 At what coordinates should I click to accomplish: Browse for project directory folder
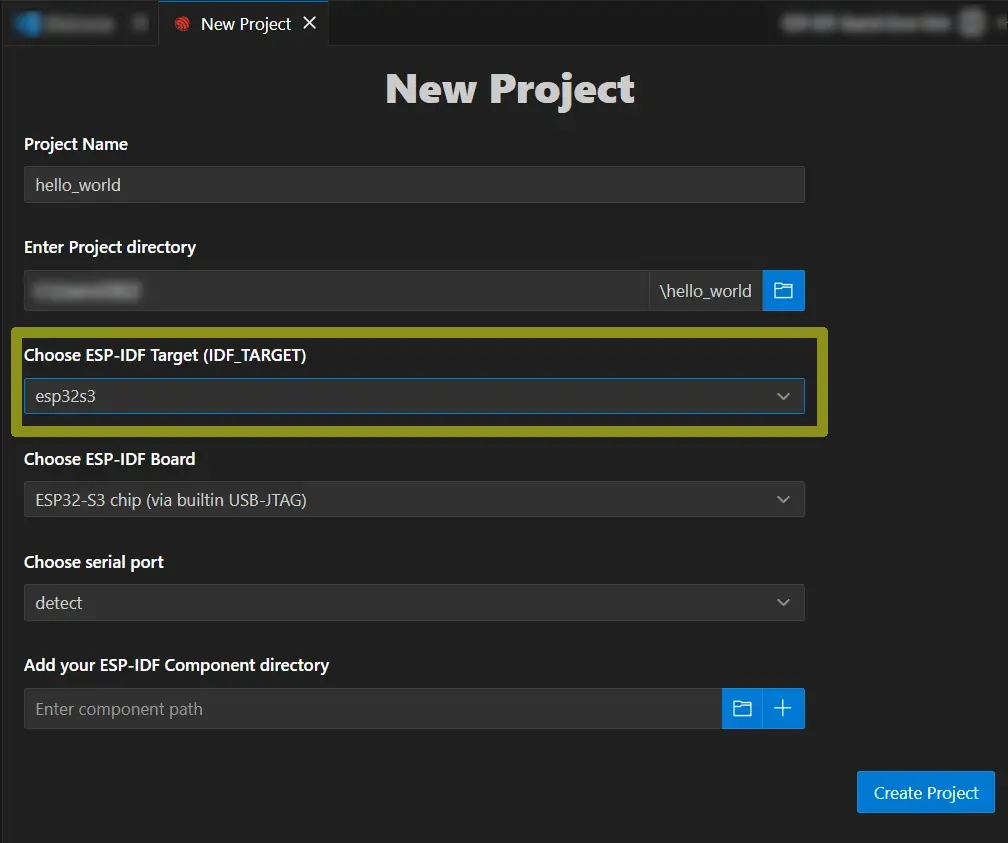coord(783,290)
